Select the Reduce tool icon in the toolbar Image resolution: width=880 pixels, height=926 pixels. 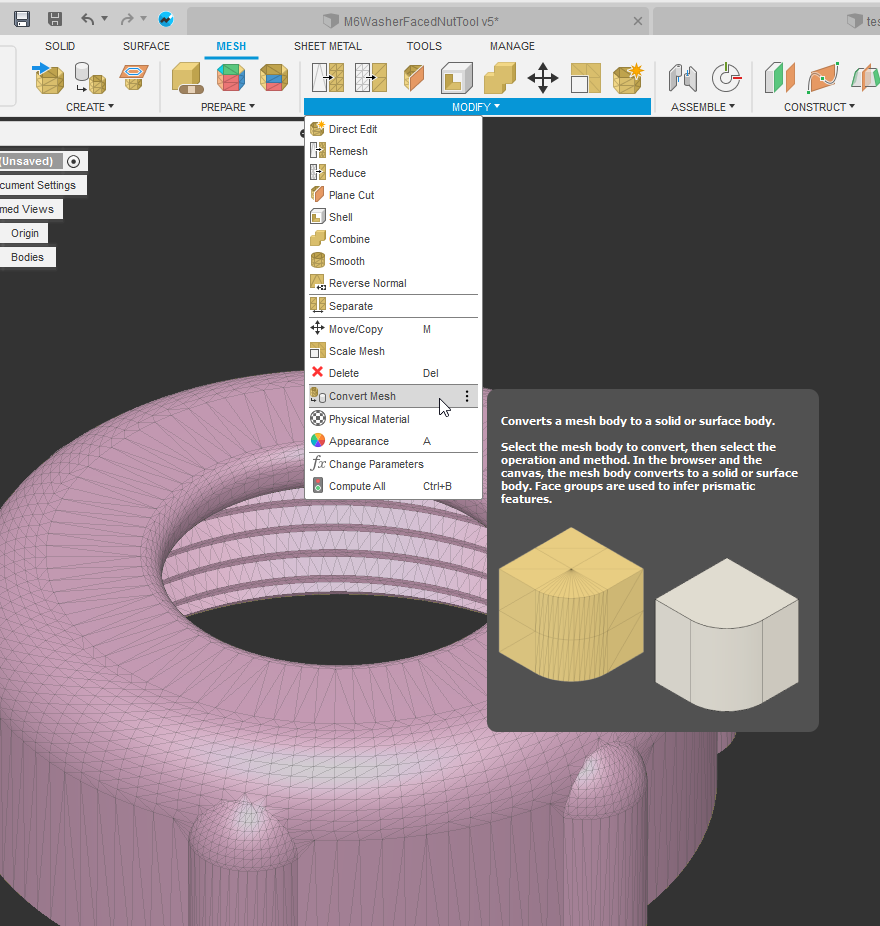point(370,77)
